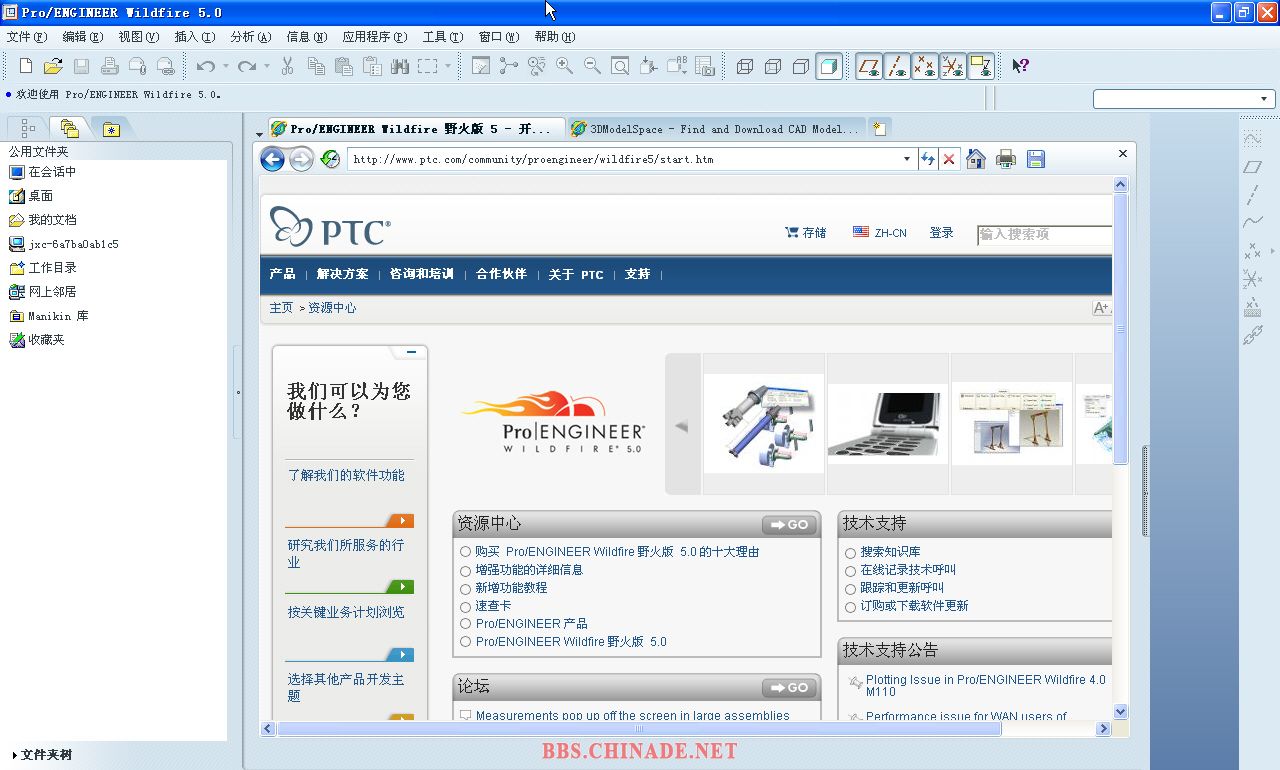
Task: Open the selection filter dropdown
Action: tap(1264, 99)
